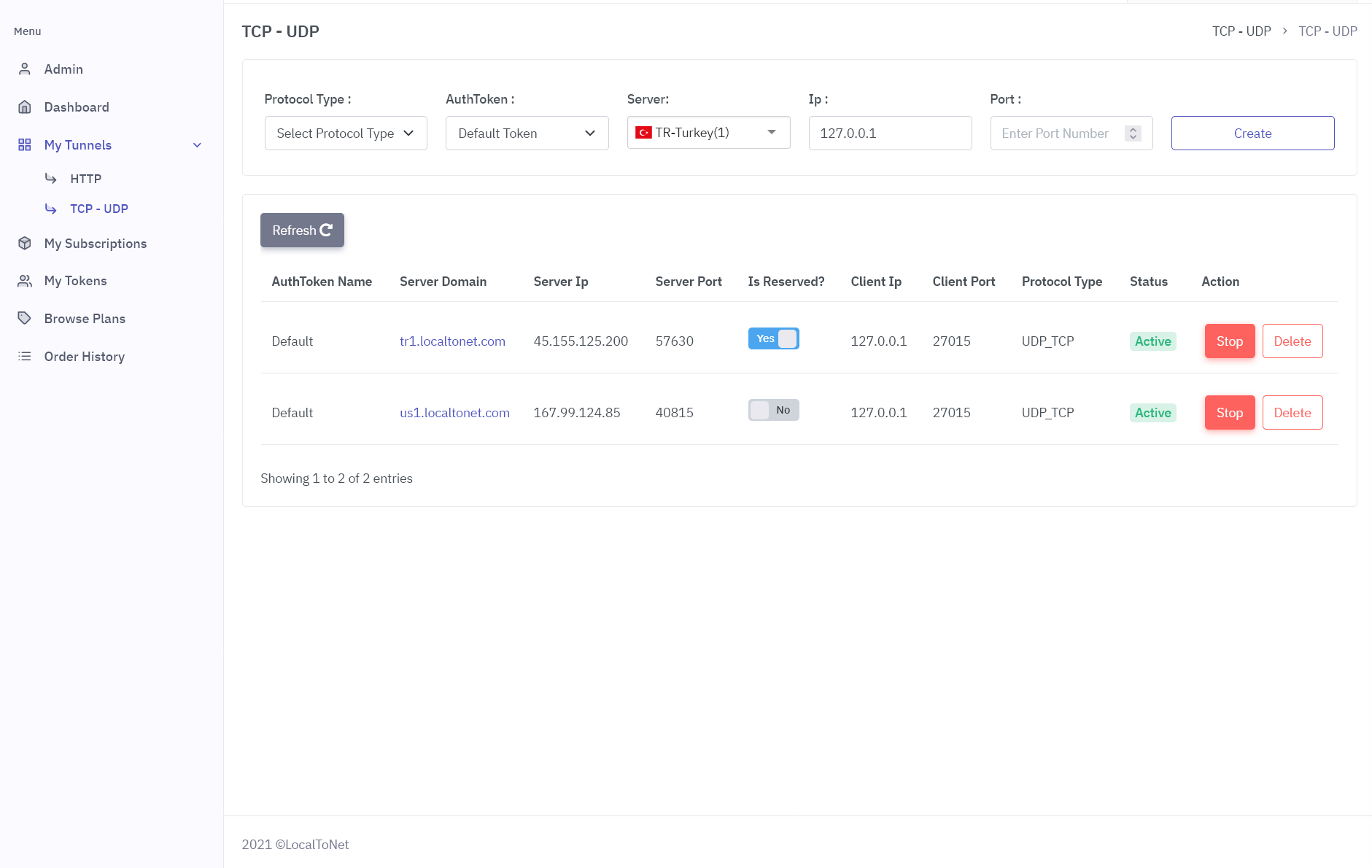Open the Select Protocol Type dropdown

pos(346,133)
